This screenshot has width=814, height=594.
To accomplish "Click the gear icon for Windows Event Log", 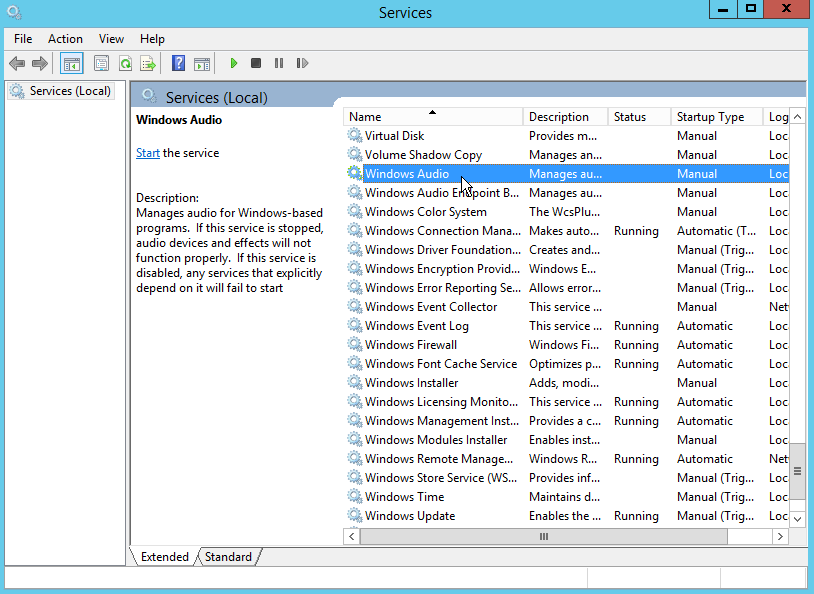I will point(355,326).
